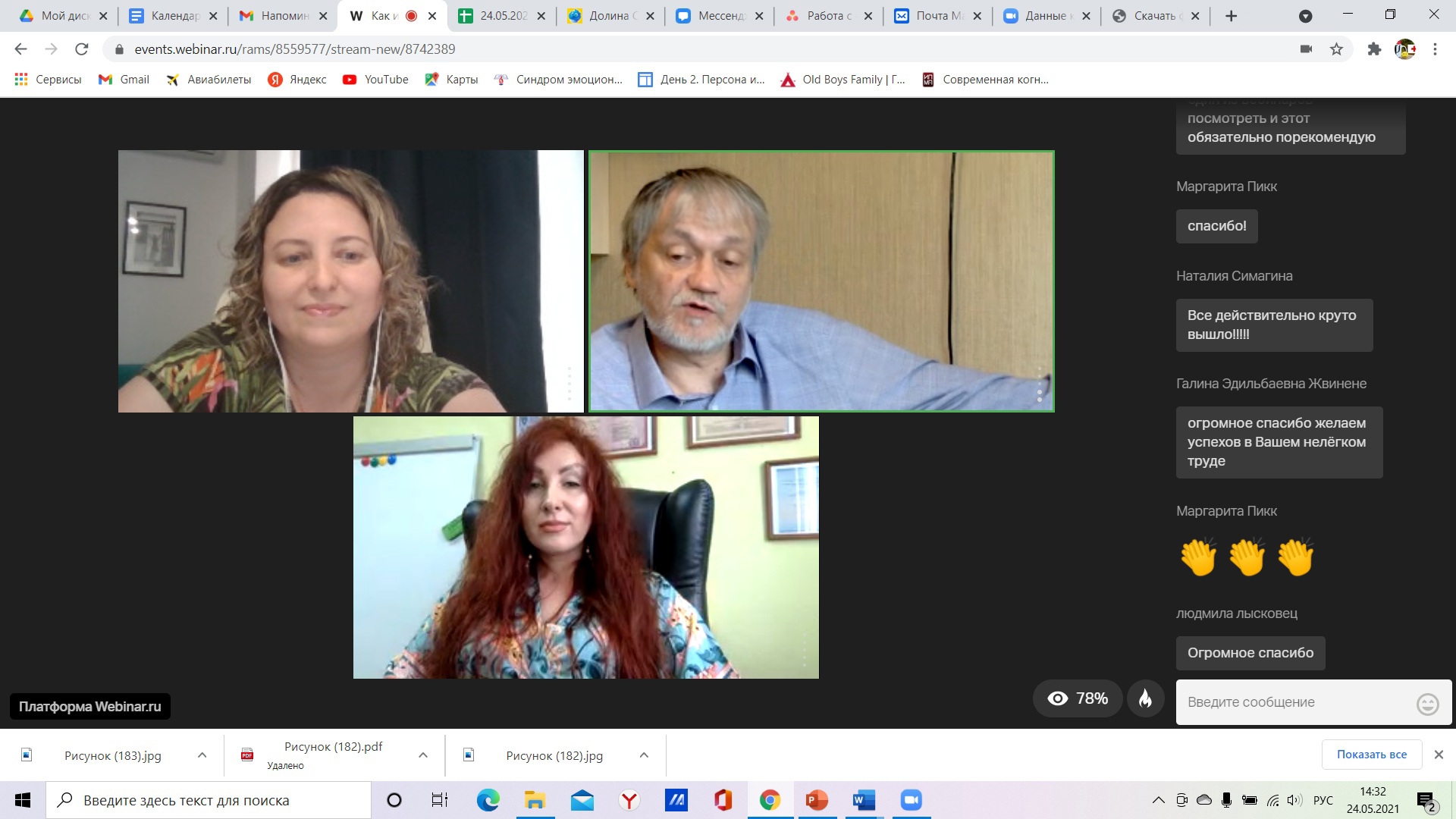This screenshot has width=1456, height=819.
Task: Bookmark this page with star icon
Action: pyautogui.click(x=1336, y=49)
